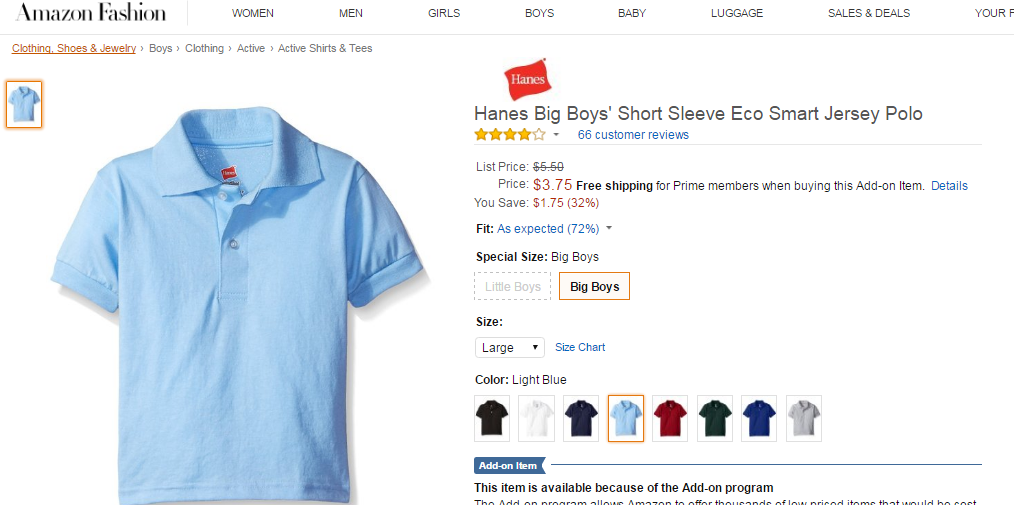This screenshot has height=505, width=1014.
Task: Expand the Fit As expected dropdown
Action: [608, 229]
